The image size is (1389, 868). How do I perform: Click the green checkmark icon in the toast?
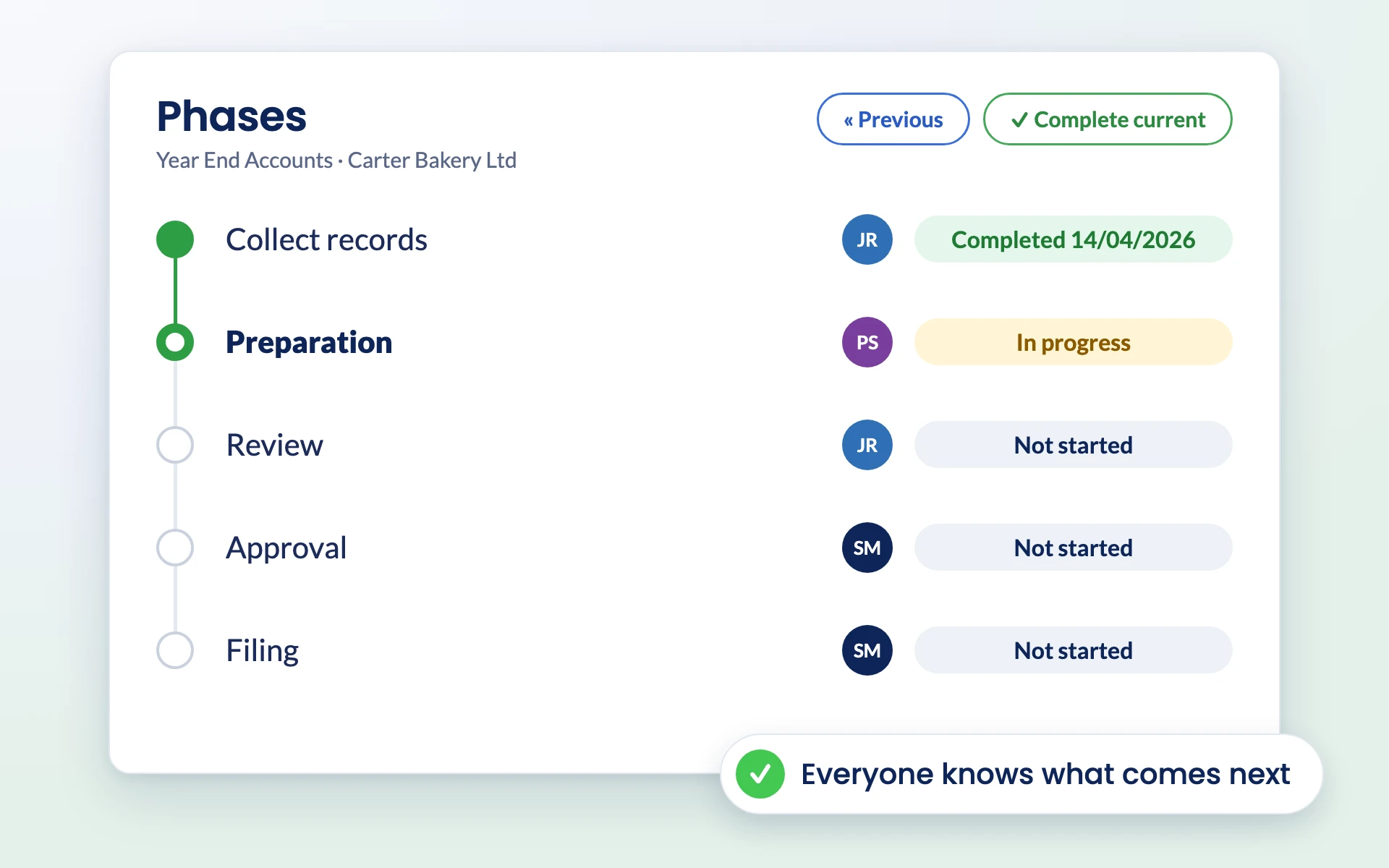[x=760, y=774]
